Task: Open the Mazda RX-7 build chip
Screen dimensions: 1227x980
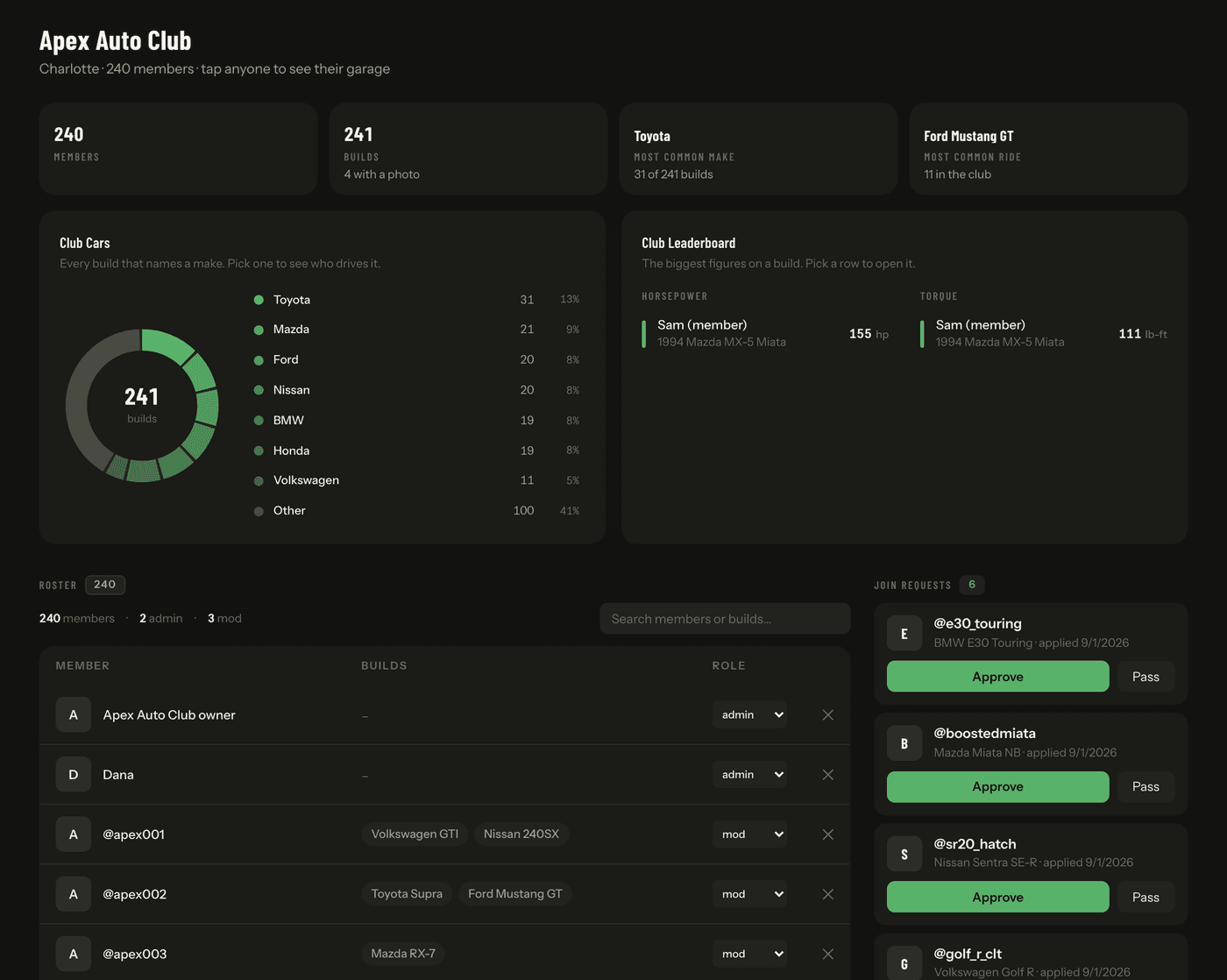Action: point(403,953)
